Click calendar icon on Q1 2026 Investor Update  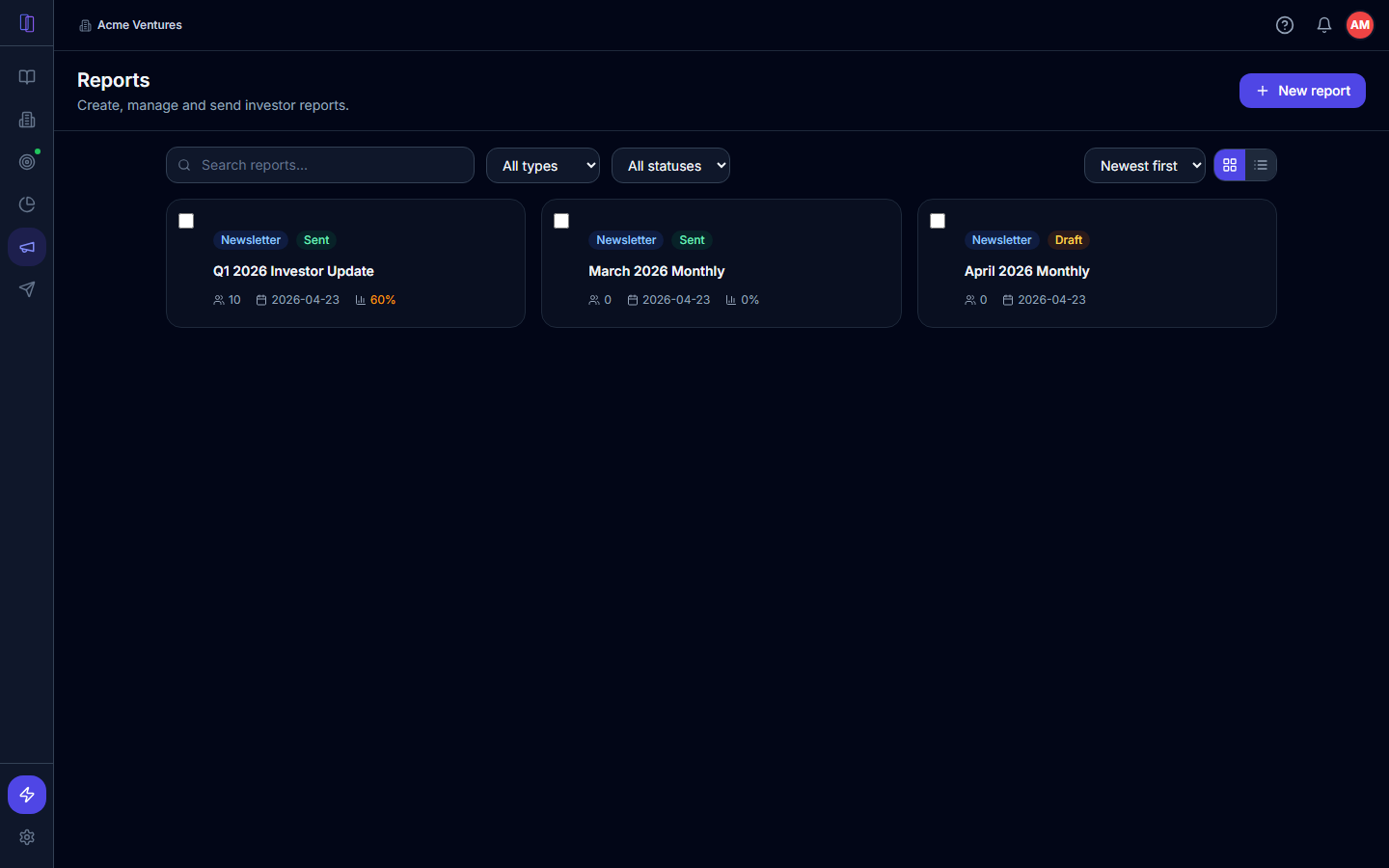pos(261,300)
